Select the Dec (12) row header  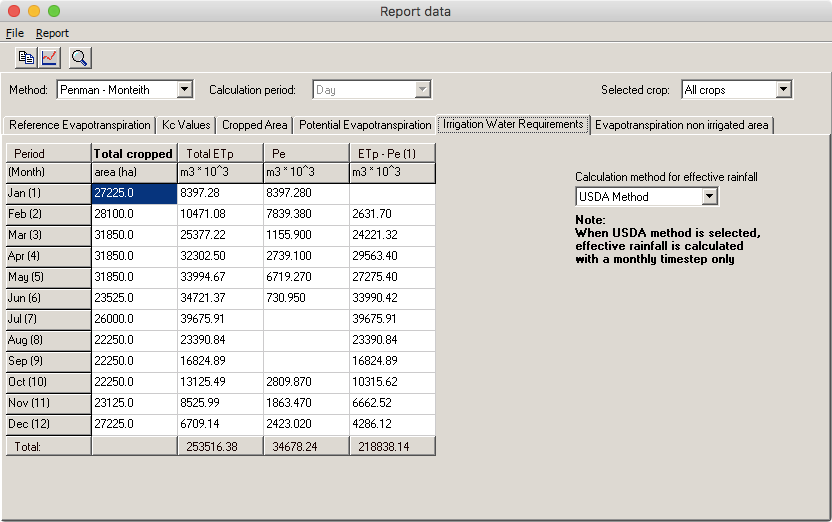tap(48, 424)
